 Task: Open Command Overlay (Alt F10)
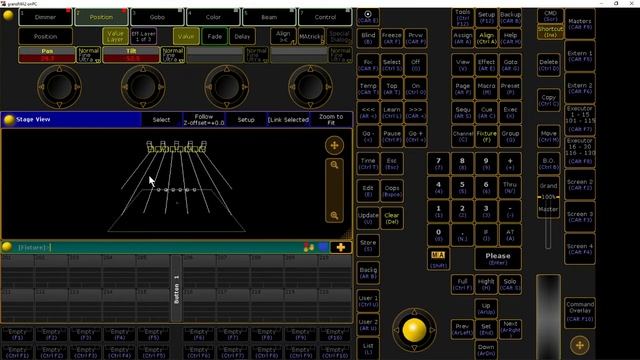[x=580, y=312]
